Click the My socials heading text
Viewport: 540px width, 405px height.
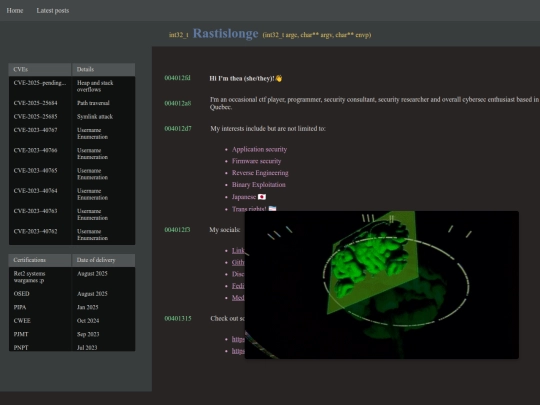point(225,230)
